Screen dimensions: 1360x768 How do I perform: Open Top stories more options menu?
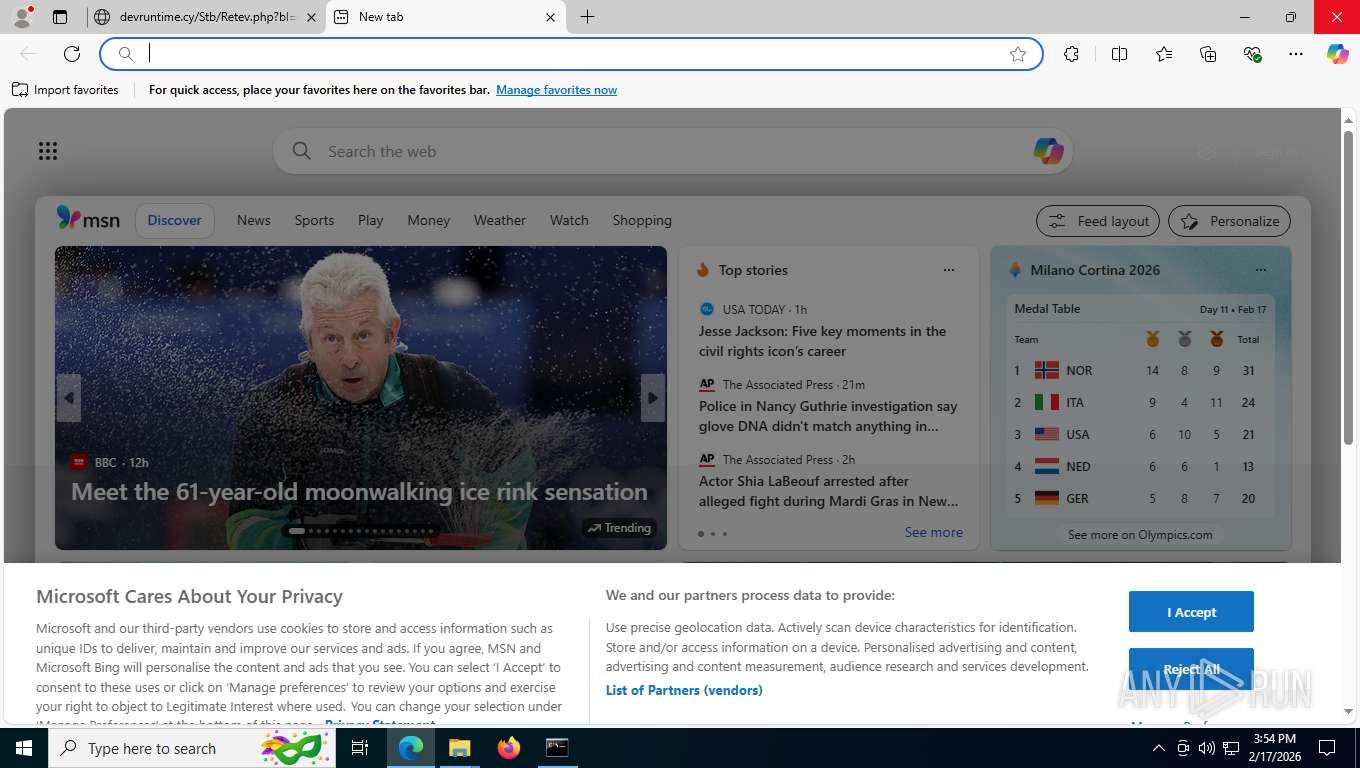pyautogui.click(x=949, y=270)
